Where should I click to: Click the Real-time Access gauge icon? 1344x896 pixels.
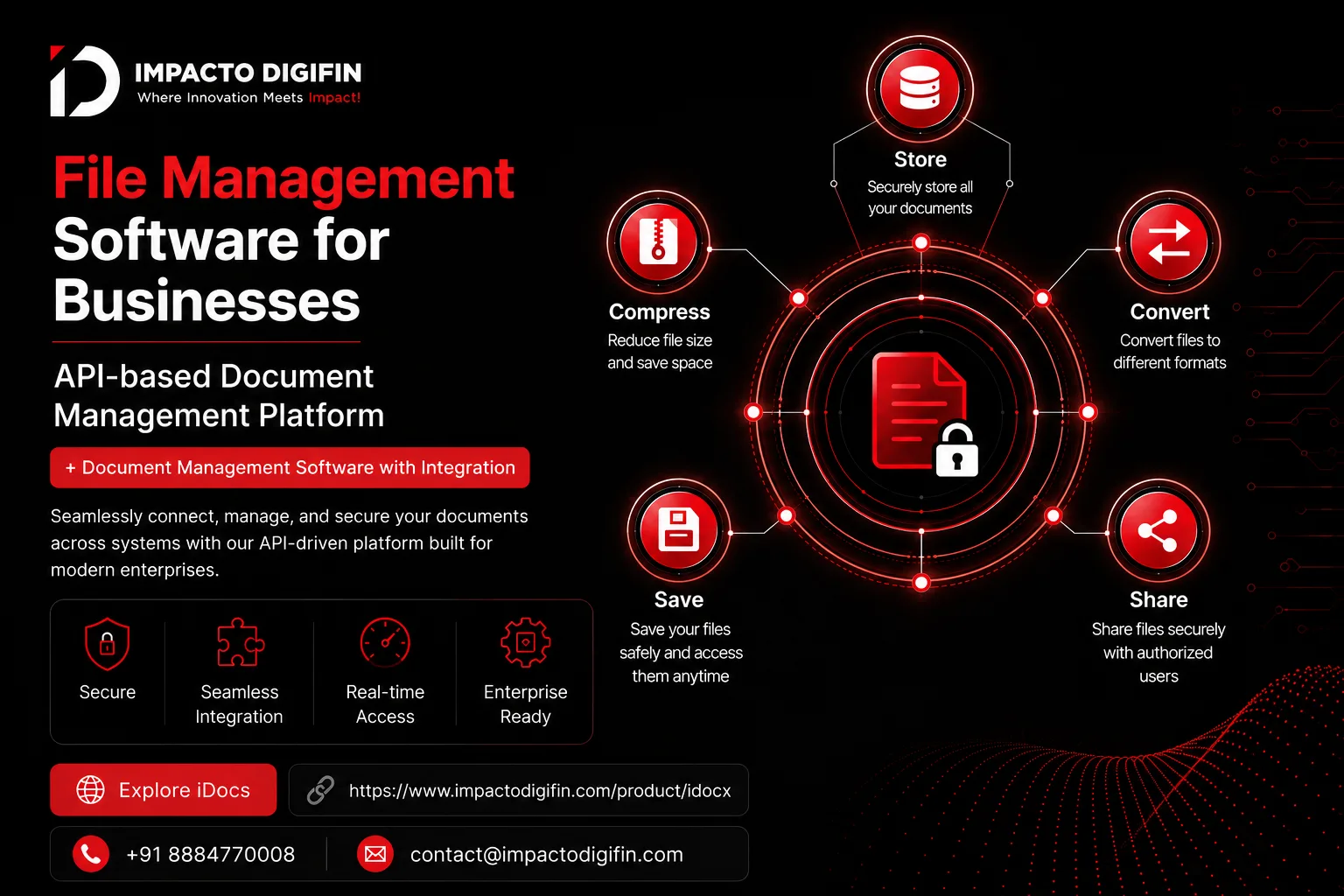pyautogui.click(x=385, y=643)
